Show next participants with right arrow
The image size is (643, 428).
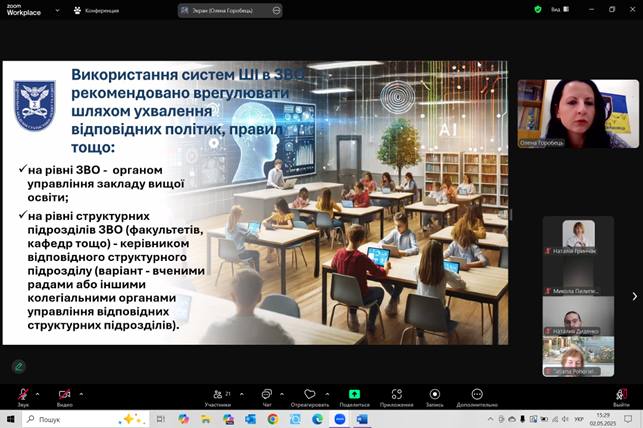[634, 296]
